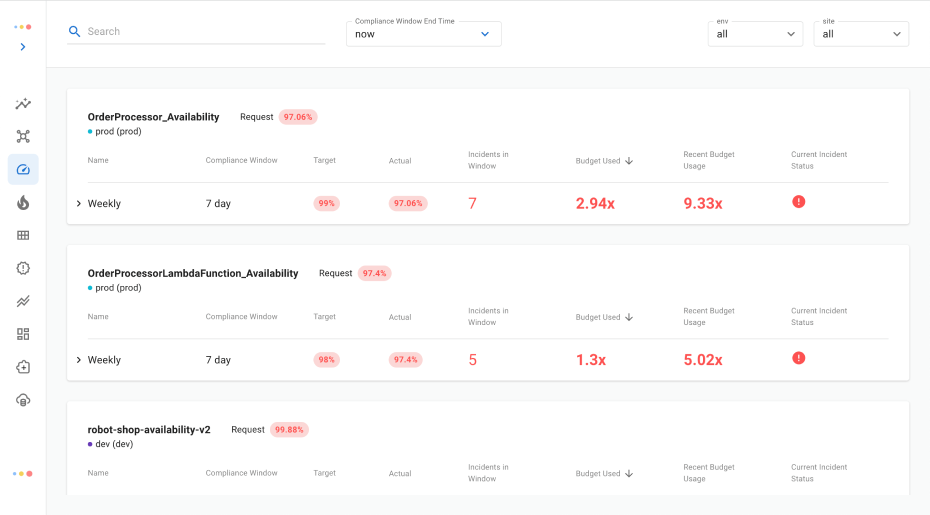Open the Compliance Window End Time dropdown

[423, 34]
